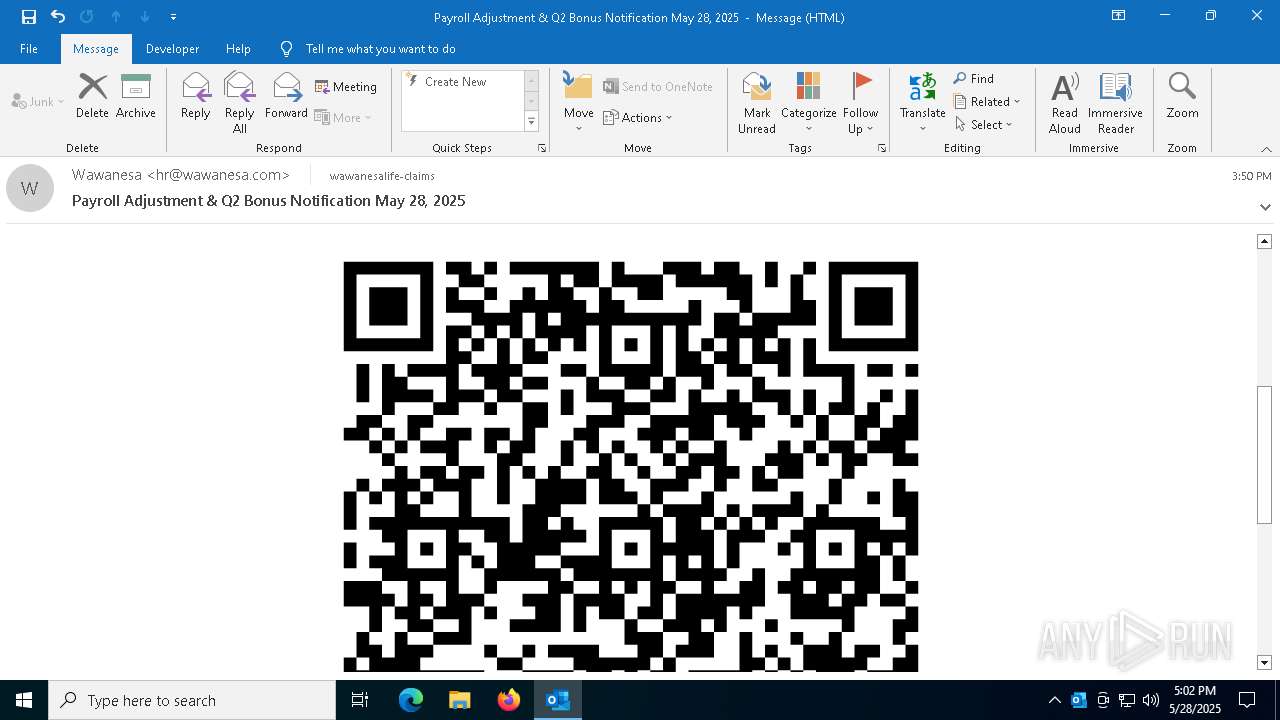Screen dimensions: 1280x720
Task: Start Read Aloud
Action: coord(1065,103)
